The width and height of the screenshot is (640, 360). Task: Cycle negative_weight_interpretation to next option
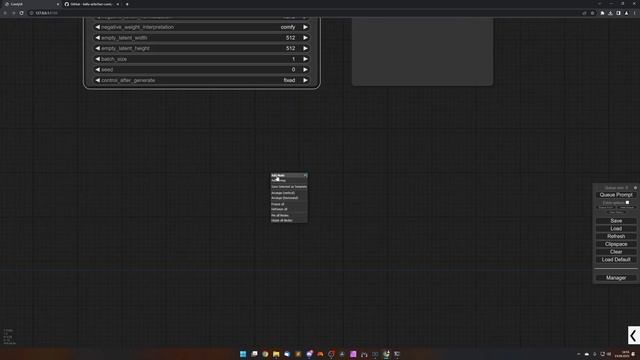point(305,27)
